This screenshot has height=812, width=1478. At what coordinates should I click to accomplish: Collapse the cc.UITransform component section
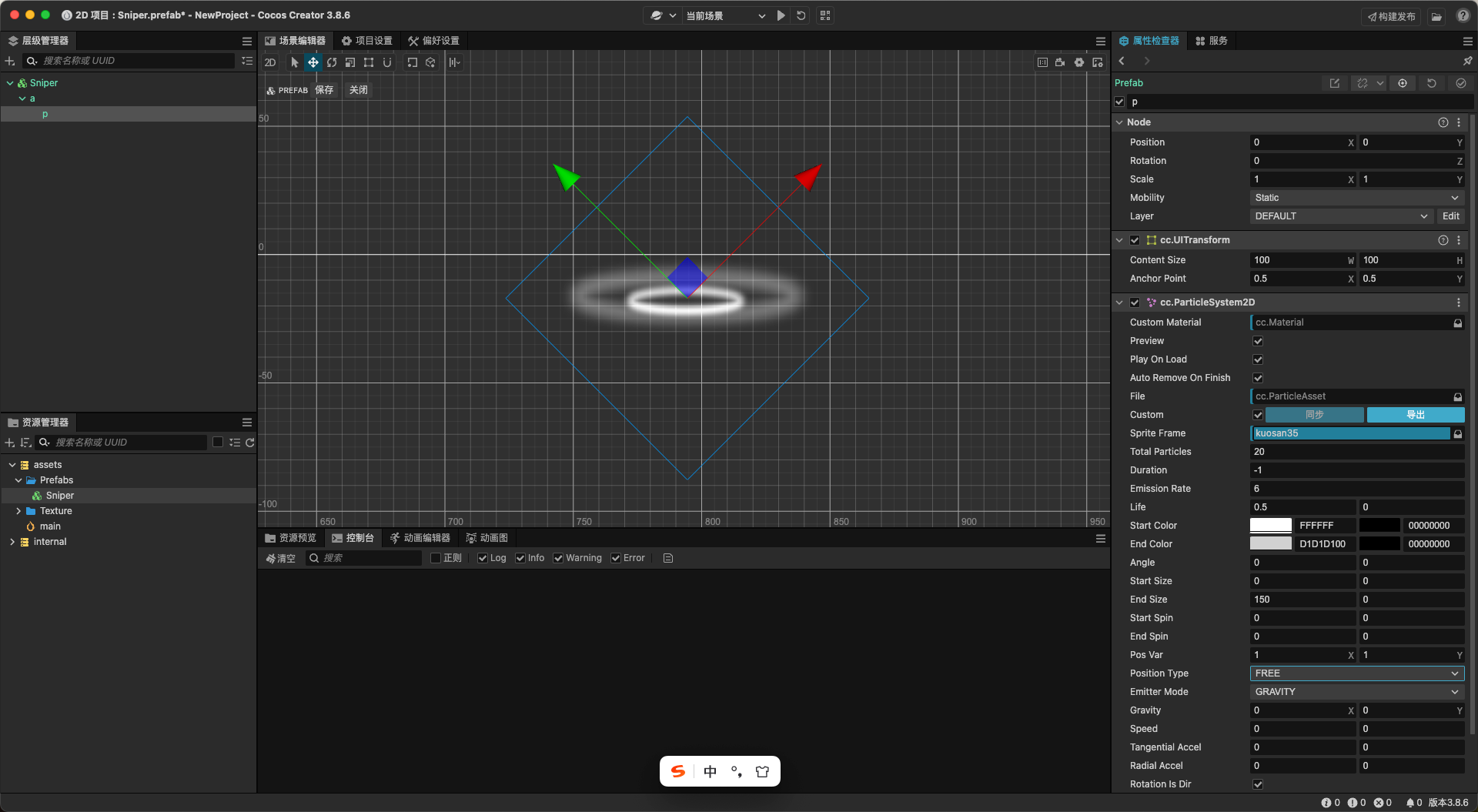tap(1119, 240)
